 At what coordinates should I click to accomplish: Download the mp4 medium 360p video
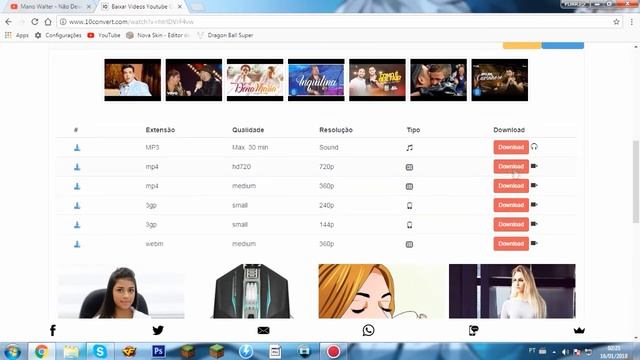point(511,186)
